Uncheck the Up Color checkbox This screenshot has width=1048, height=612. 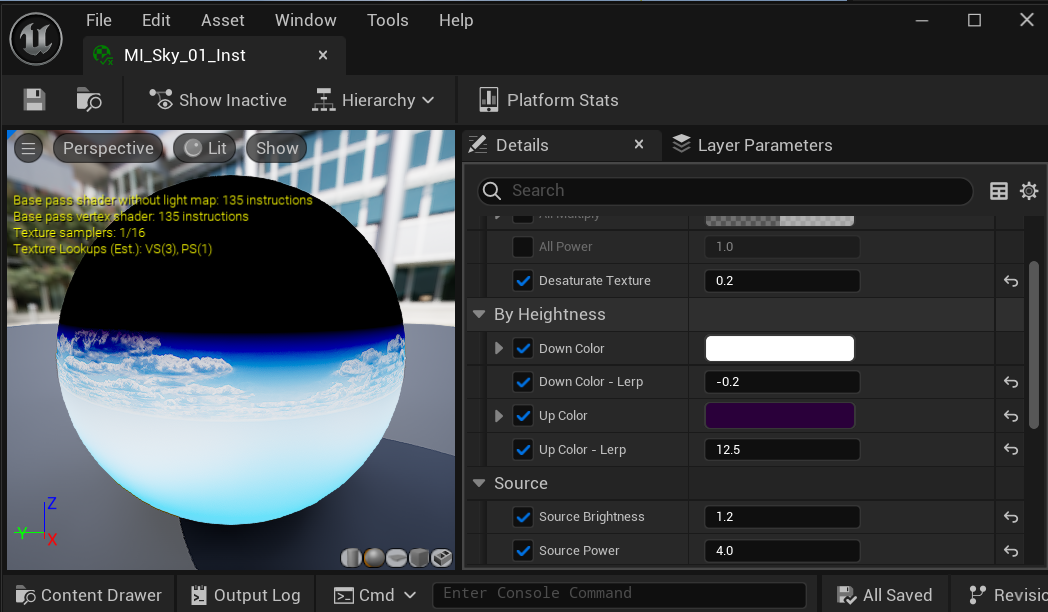tap(523, 416)
